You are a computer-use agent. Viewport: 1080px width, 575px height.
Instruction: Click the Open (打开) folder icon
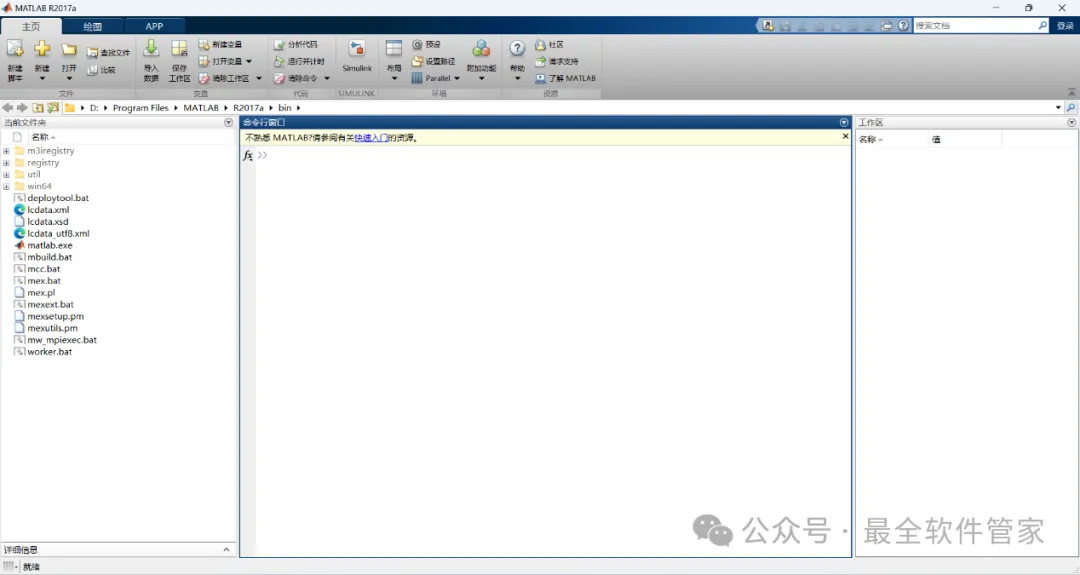point(69,50)
